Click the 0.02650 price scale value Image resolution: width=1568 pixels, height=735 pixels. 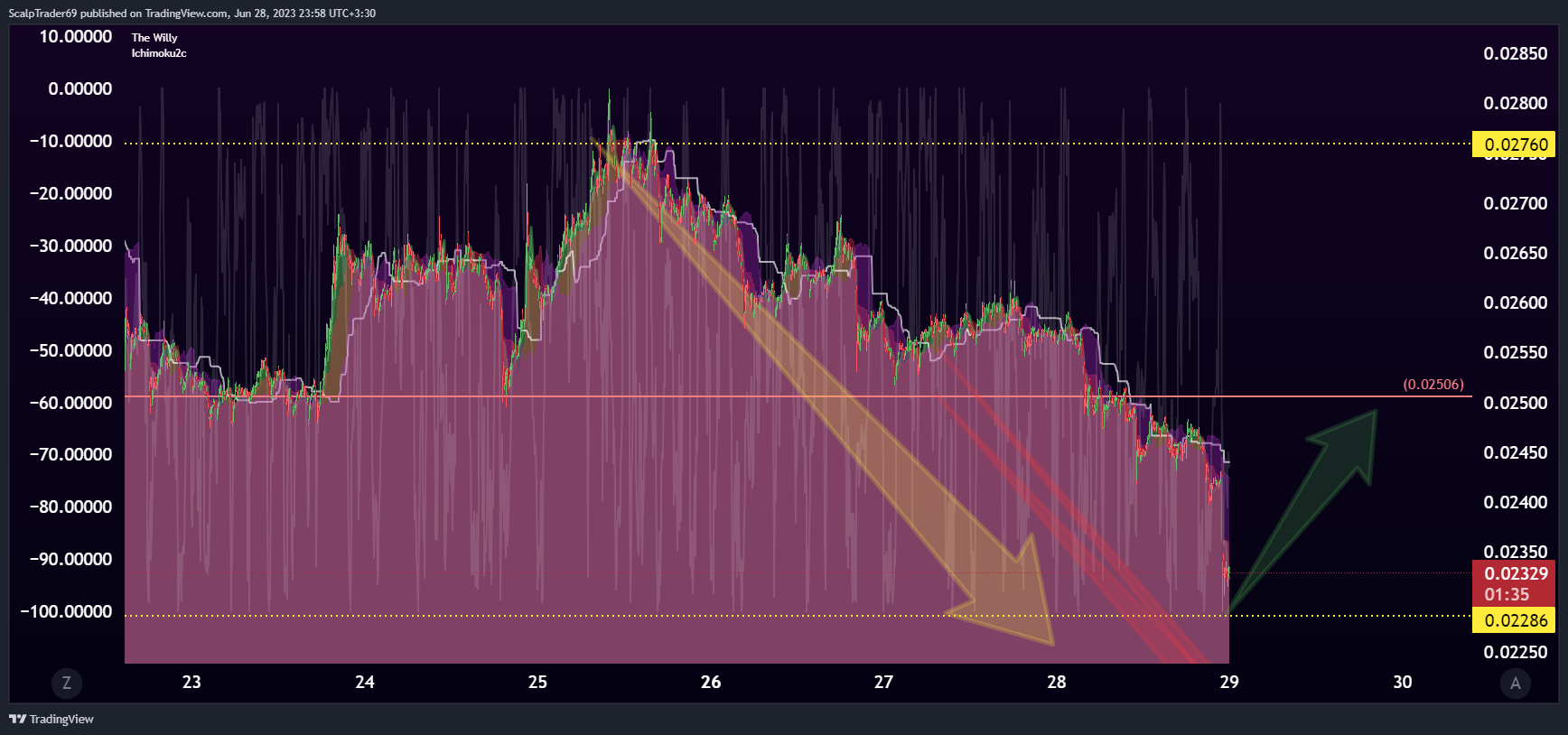[x=1516, y=253]
